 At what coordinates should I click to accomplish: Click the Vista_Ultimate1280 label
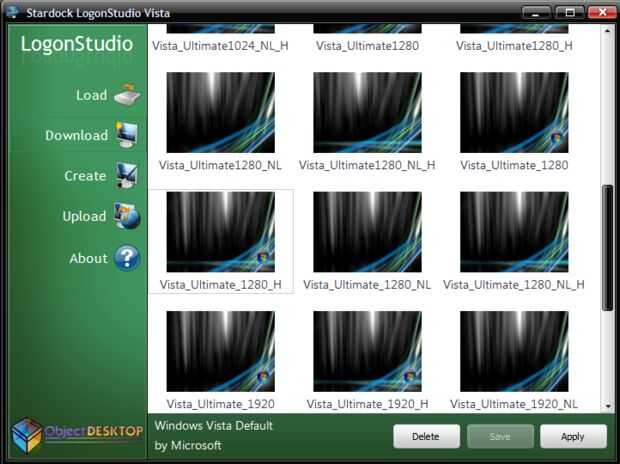pyautogui.click(x=367, y=46)
